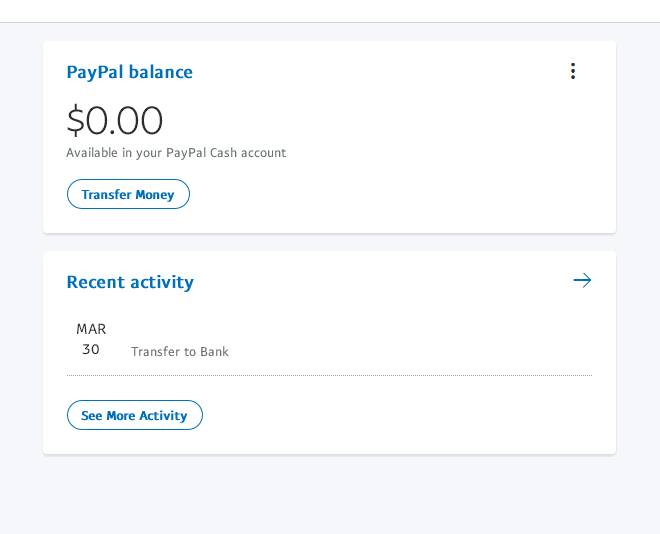The image size is (660, 534).
Task: Click the word Activity in See More Activity
Action: point(163,415)
